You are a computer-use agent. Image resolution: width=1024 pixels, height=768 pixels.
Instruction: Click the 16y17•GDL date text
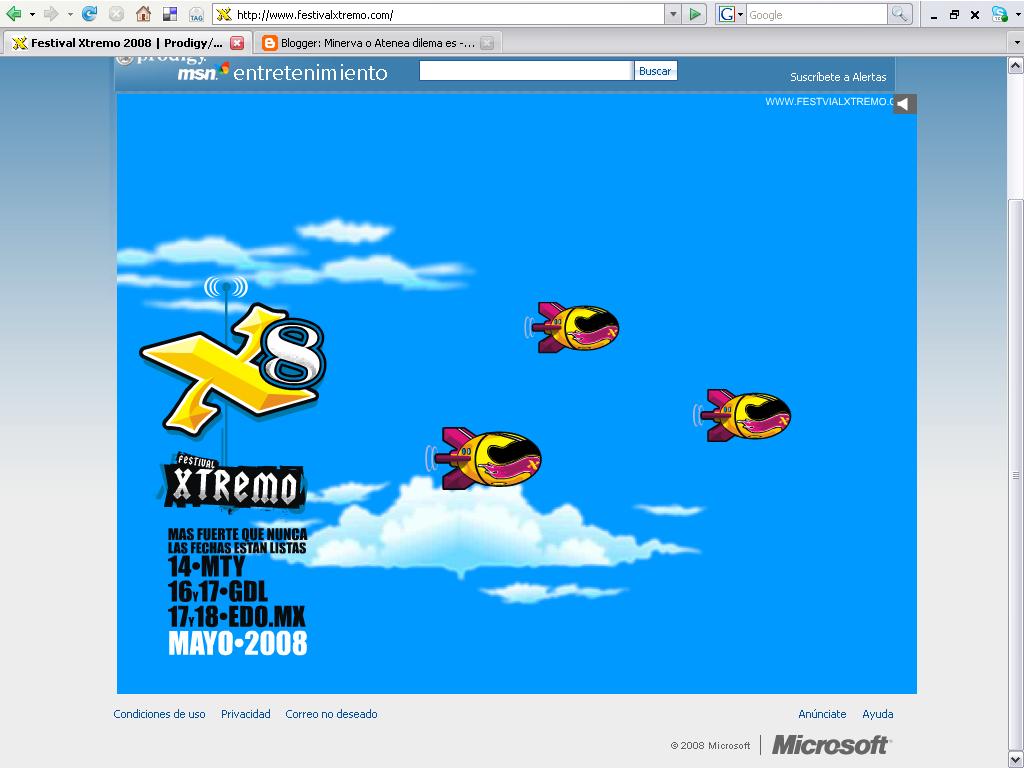click(x=218, y=592)
